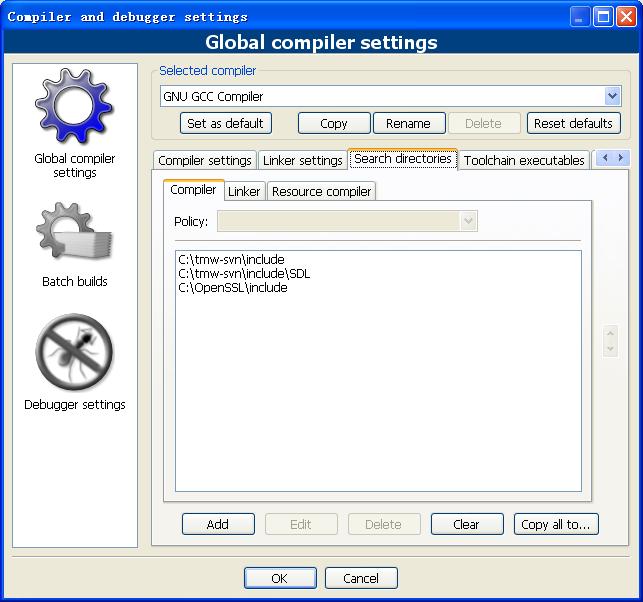Open Debugger settings bug icon
Screen dimensions: 643x602
tap(75, 354)
